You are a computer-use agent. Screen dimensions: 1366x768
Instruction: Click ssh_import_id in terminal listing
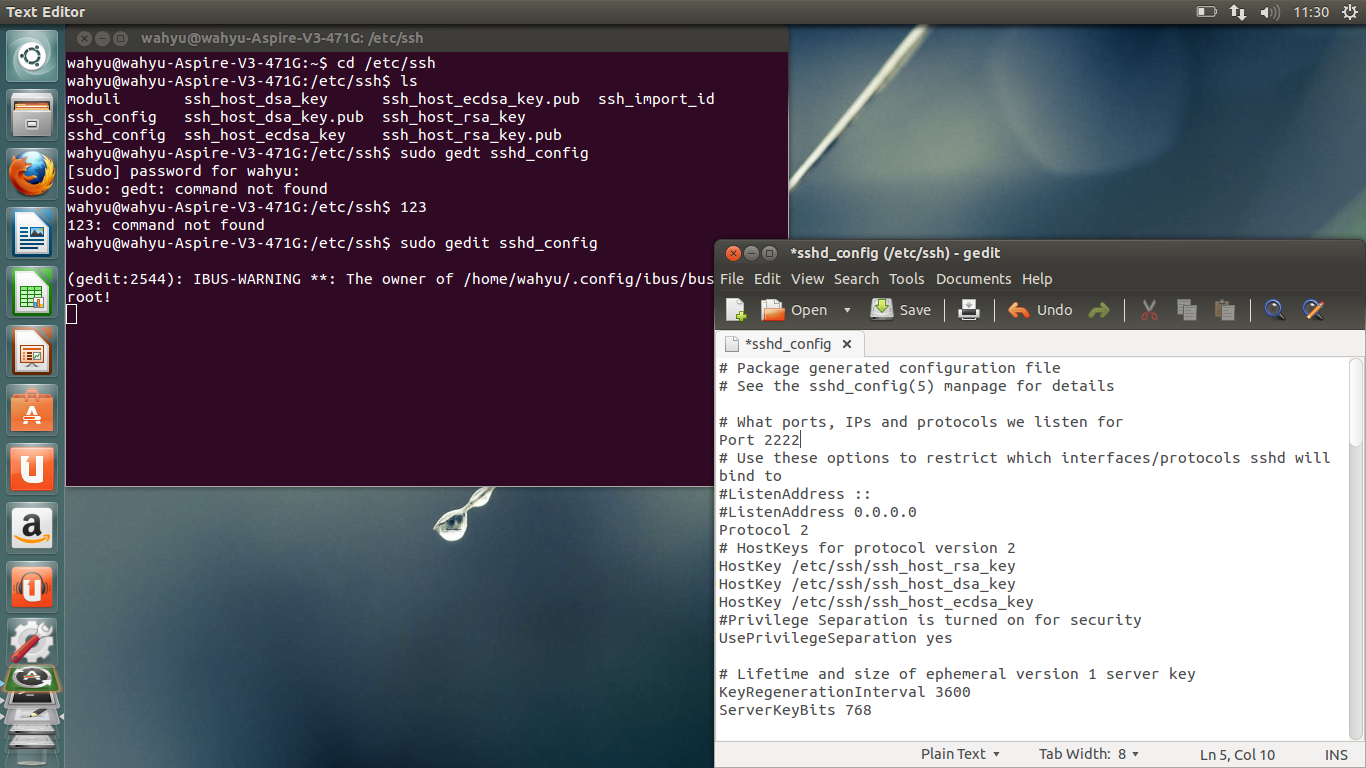pos(656,99)
